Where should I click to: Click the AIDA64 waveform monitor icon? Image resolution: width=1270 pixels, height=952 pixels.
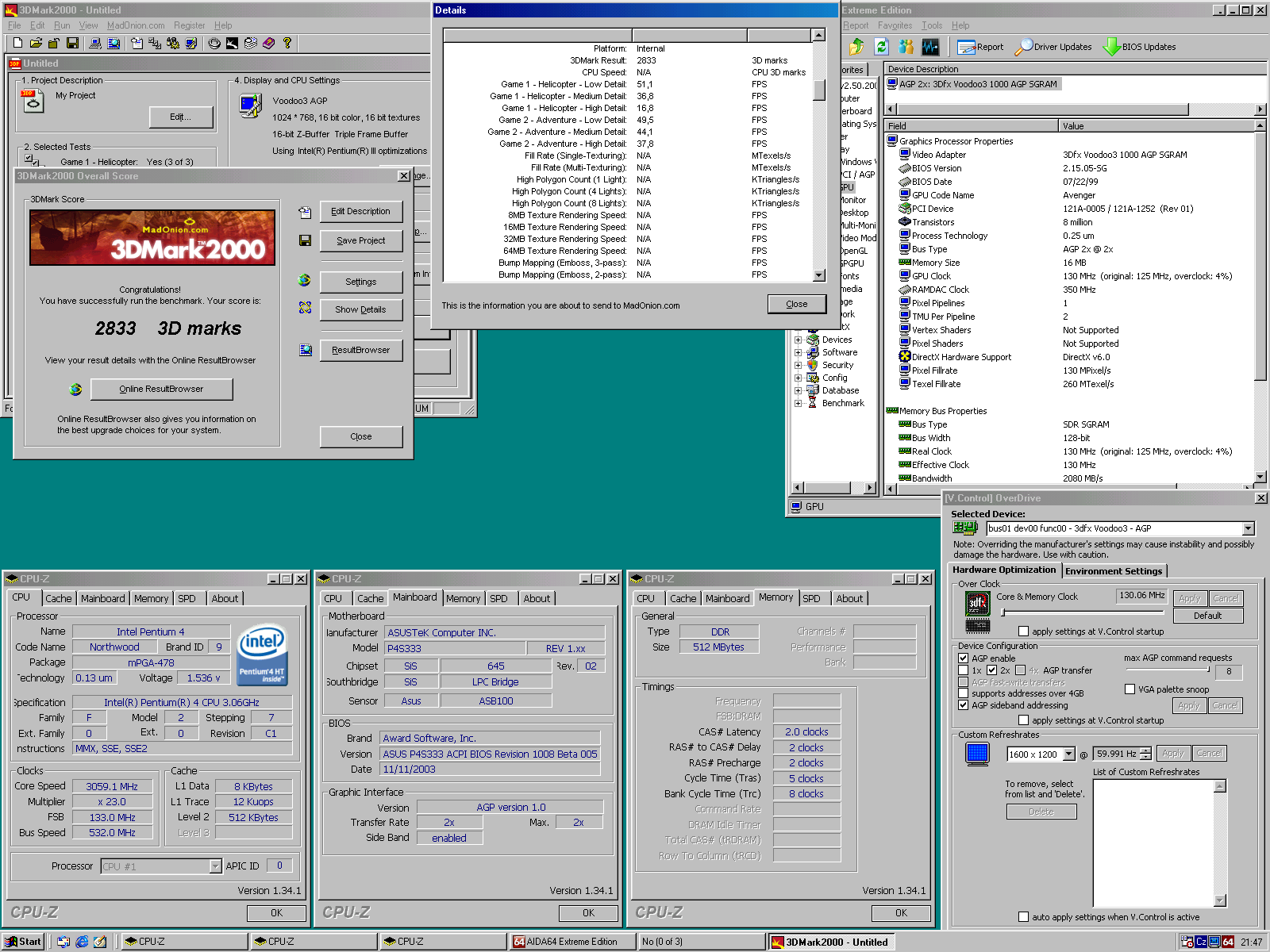pos(930,46)
